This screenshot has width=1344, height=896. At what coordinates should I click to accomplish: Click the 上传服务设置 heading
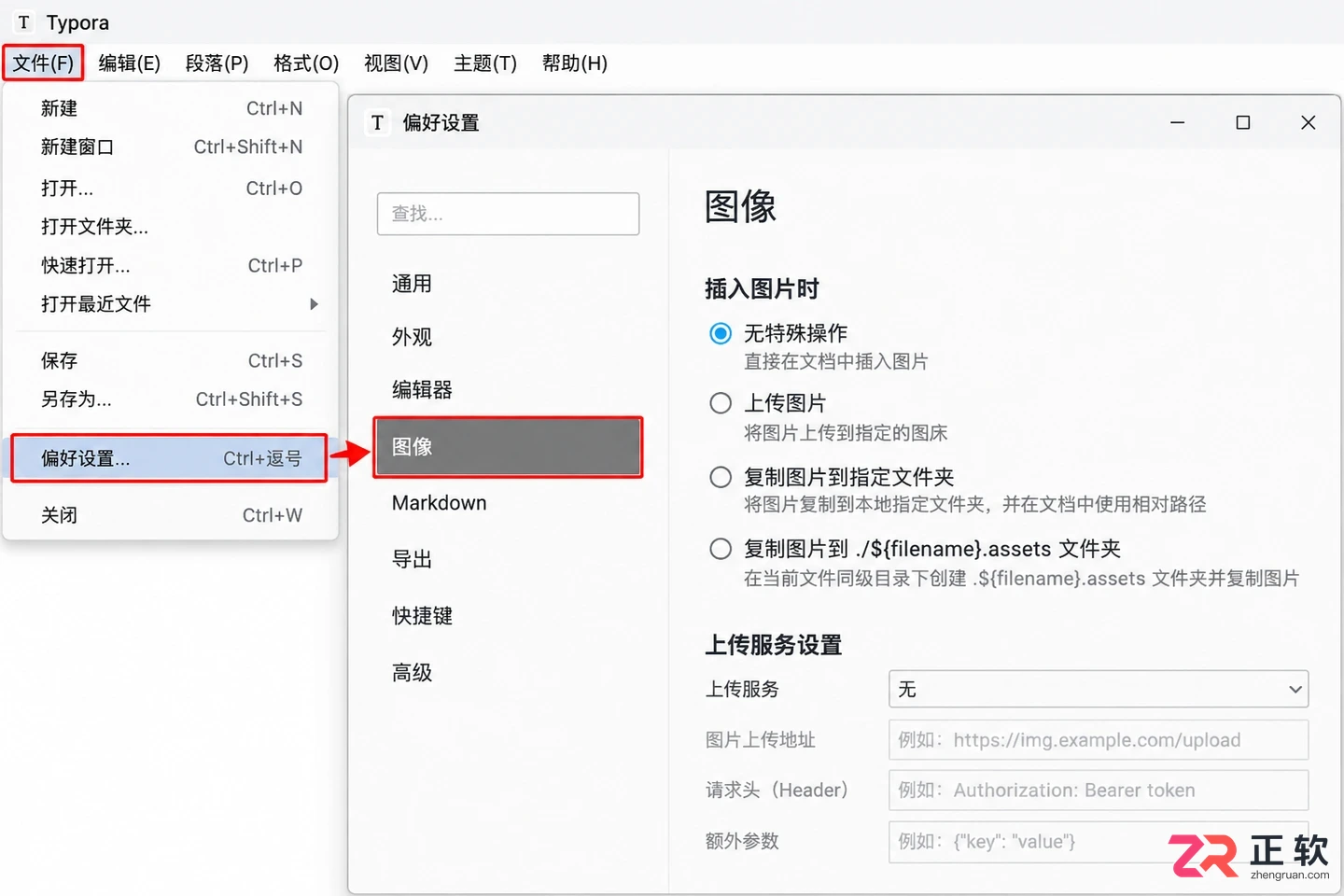coord(774,645)
